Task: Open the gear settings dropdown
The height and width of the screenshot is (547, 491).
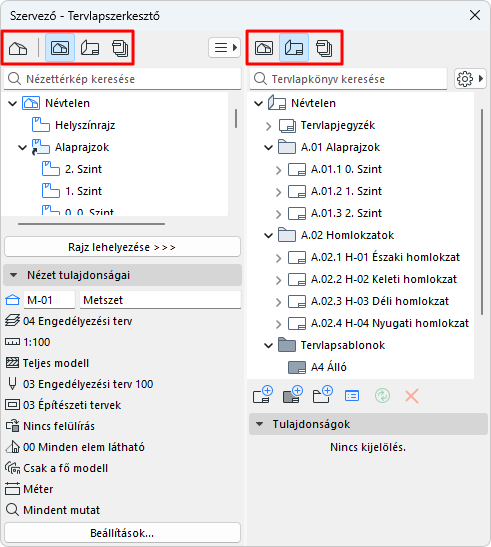Action: tap(470, 79)
